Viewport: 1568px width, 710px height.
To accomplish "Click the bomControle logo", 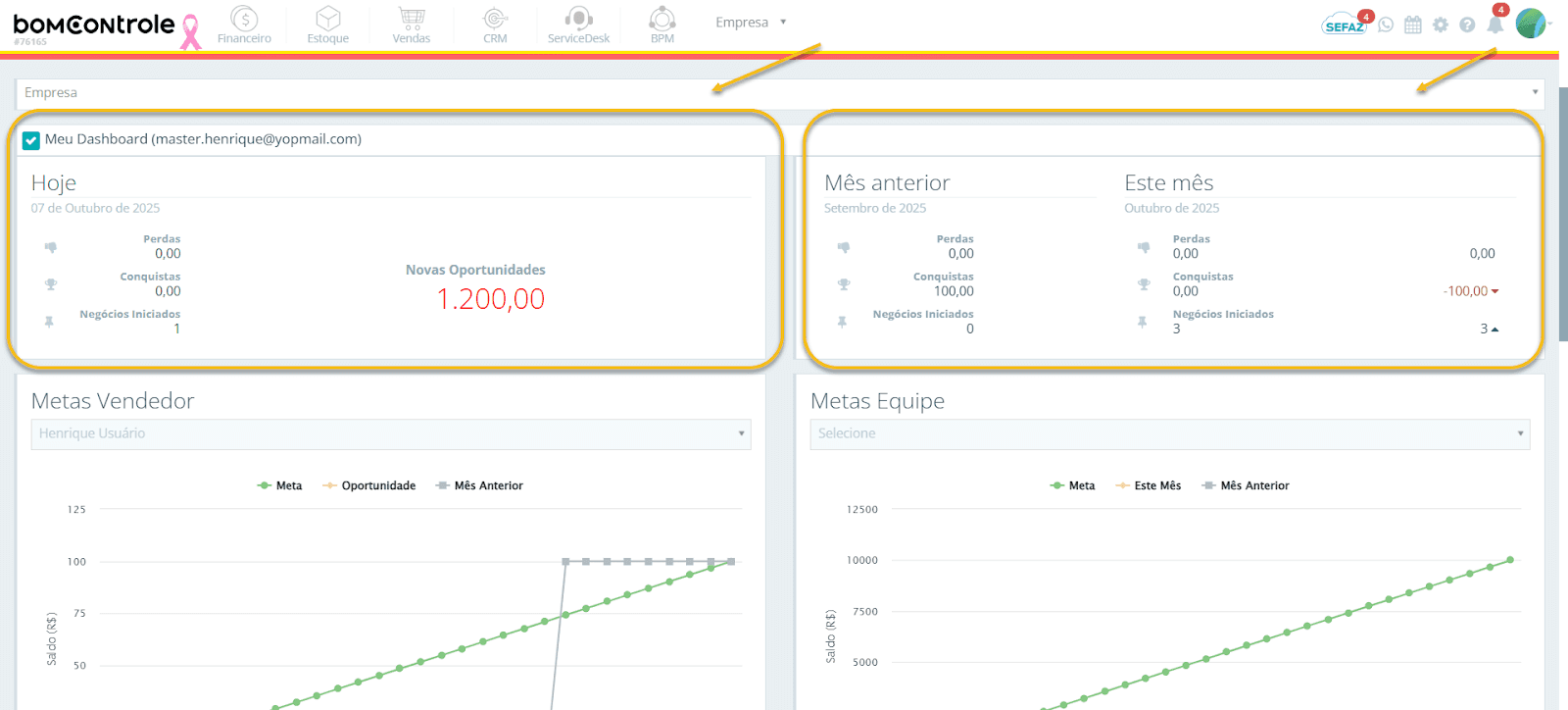I will tap(94, 25).
